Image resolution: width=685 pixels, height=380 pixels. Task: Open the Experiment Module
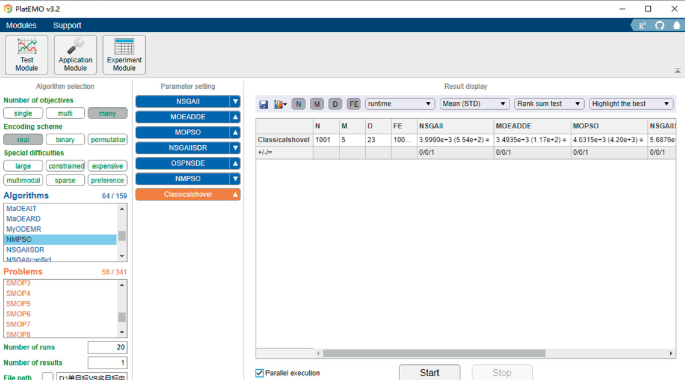point(124,55)
